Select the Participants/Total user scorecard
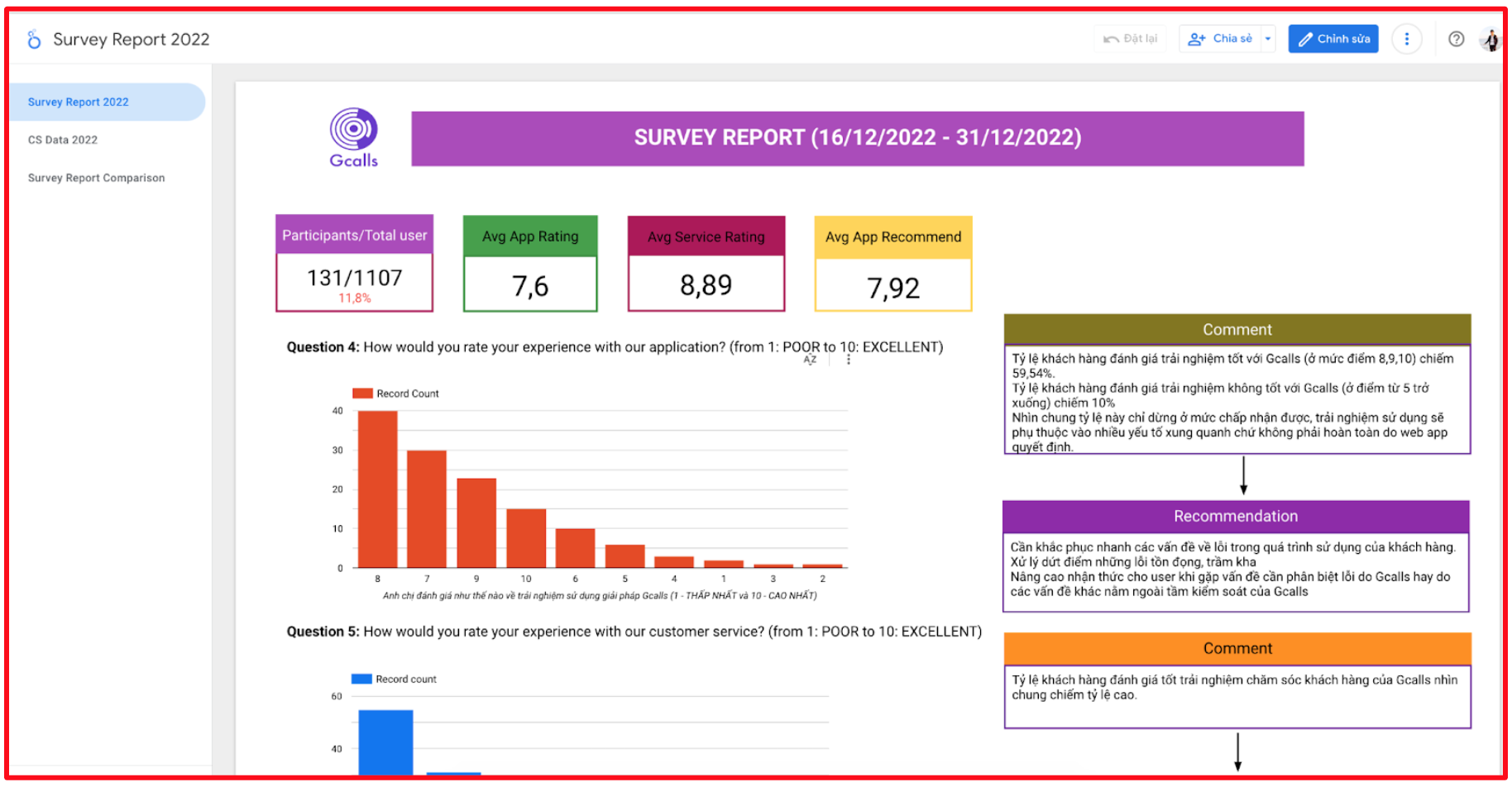The image size is (1512, 787). (354, 264)
